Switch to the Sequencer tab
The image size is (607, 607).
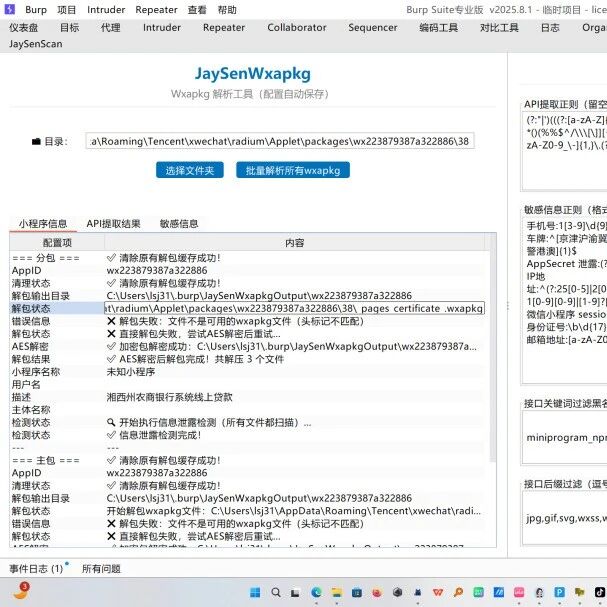tap(373, 27)
